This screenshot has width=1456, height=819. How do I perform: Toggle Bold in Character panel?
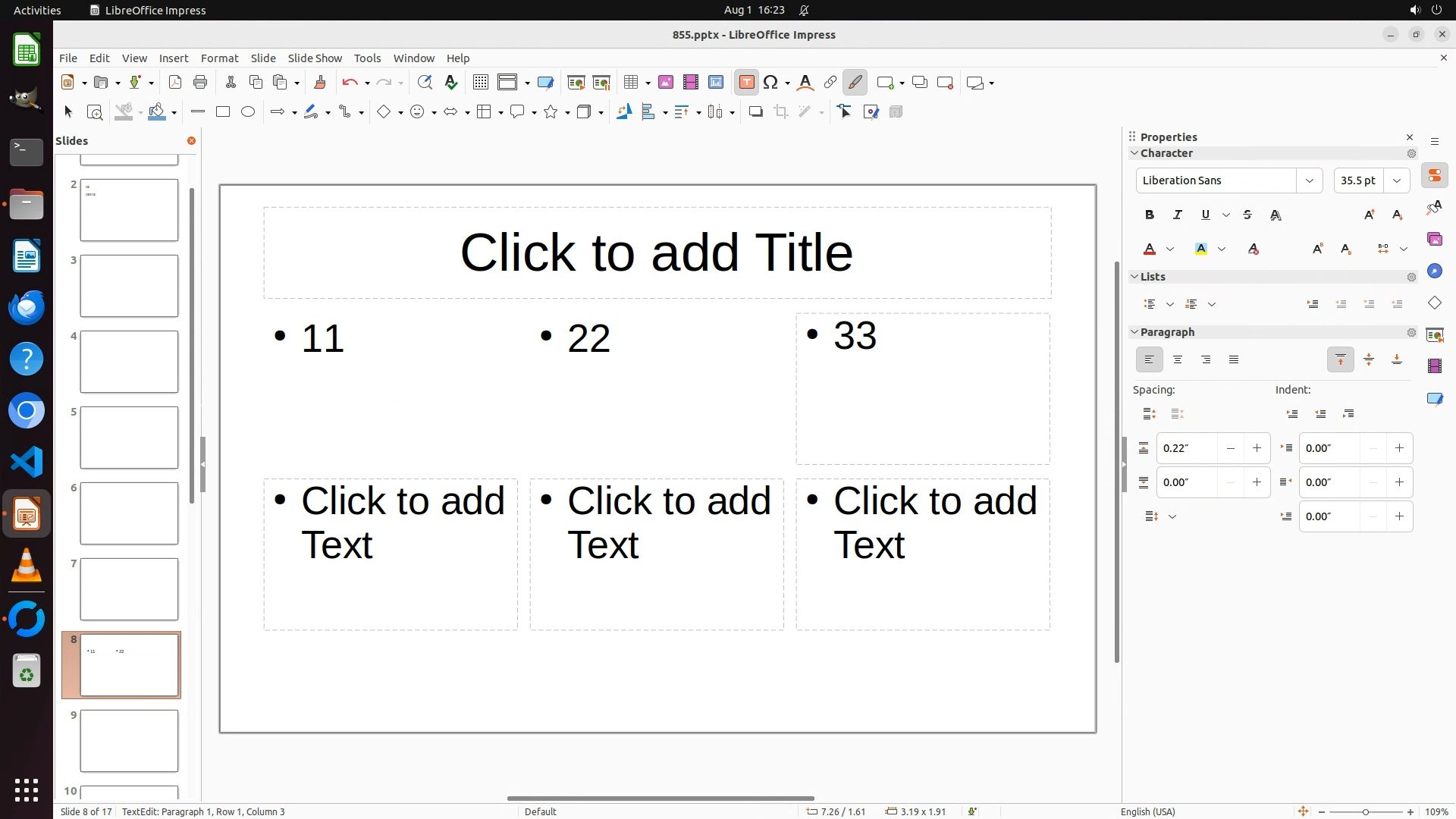(x=1150, y=215)
